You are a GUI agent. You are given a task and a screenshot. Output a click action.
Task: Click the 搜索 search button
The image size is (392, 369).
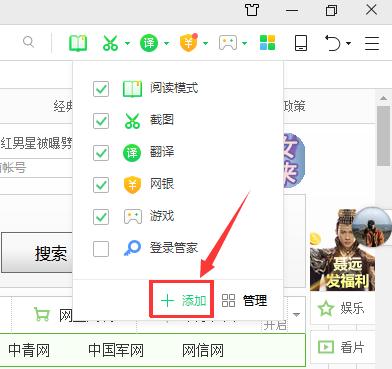tap(37, 253)
